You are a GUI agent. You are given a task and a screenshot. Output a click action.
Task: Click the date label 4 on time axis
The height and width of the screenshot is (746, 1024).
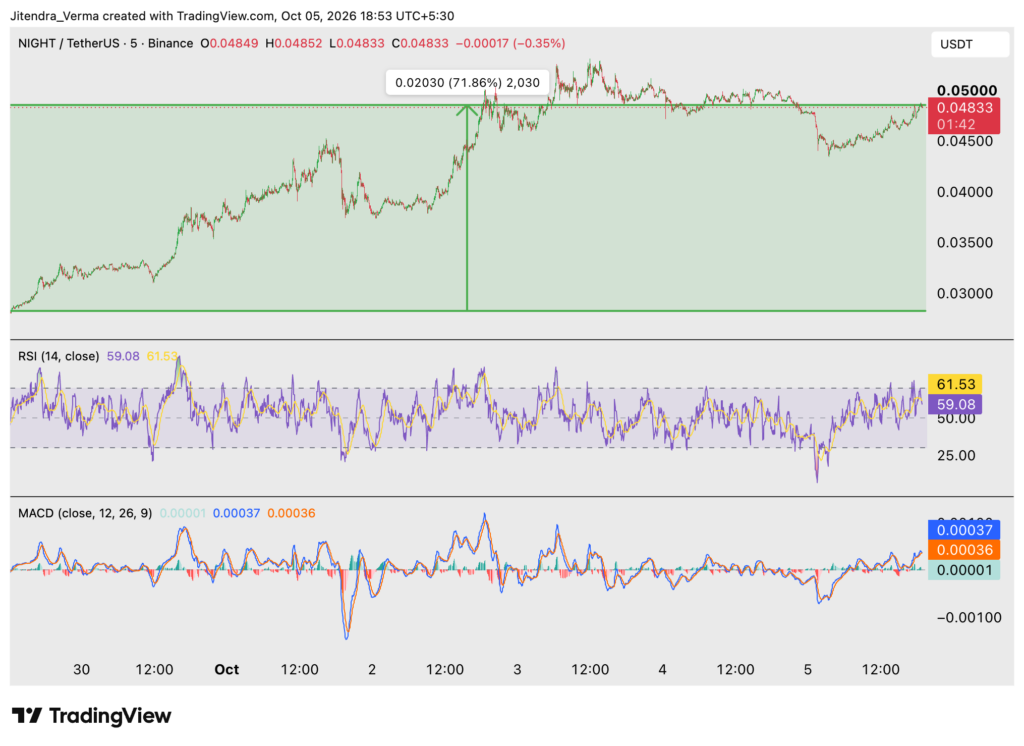(662, 670)
